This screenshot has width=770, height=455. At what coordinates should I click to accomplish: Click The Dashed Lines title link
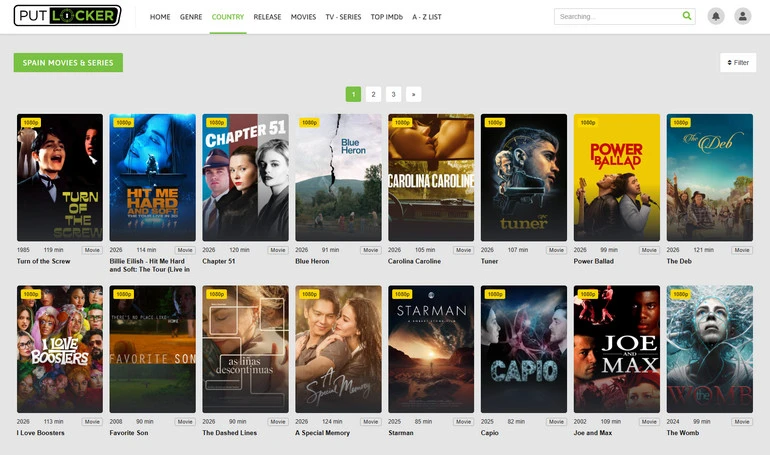coord(230,433)
